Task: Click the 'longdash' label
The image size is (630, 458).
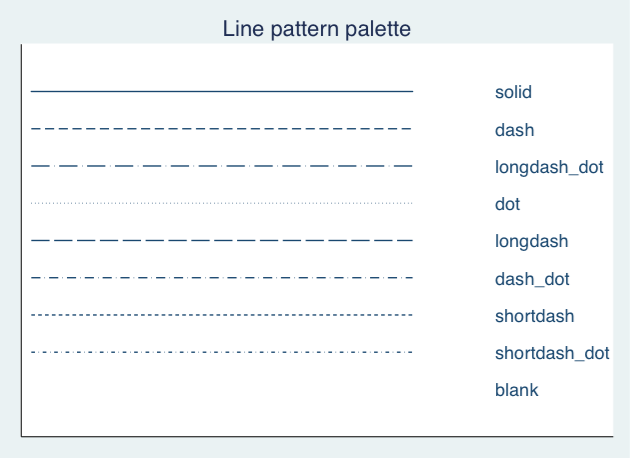Action: click(532, 241)
